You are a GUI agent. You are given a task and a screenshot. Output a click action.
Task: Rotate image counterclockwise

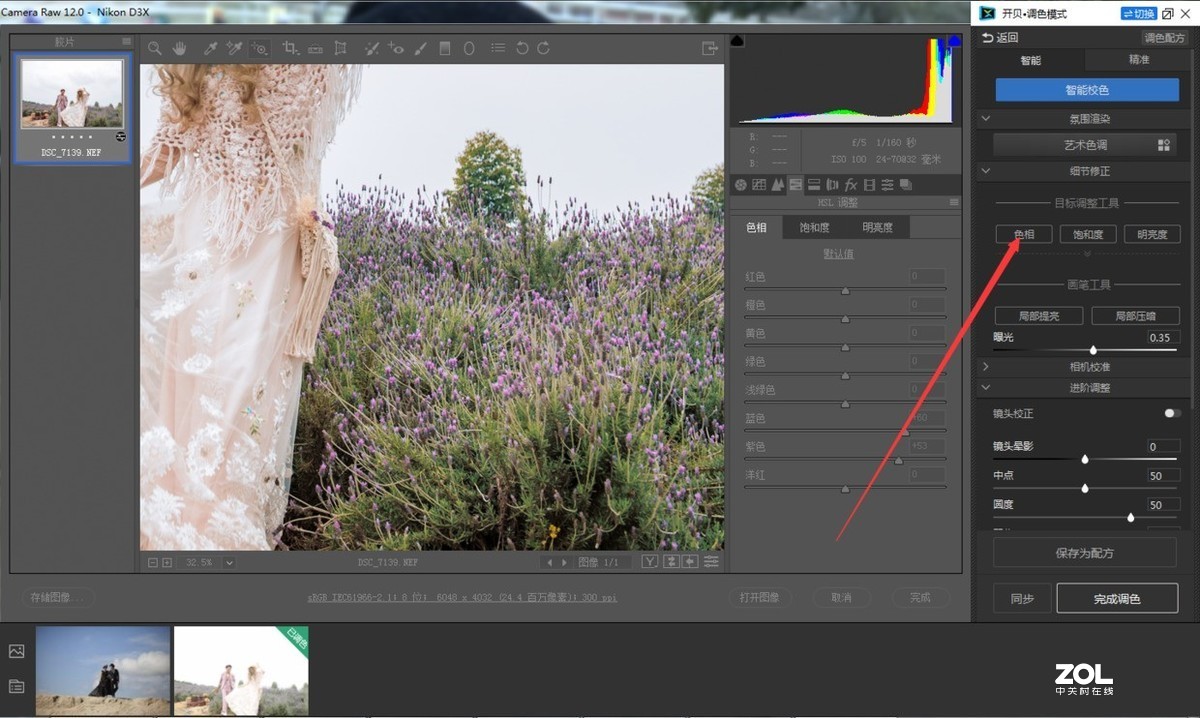tap(522, 48)
